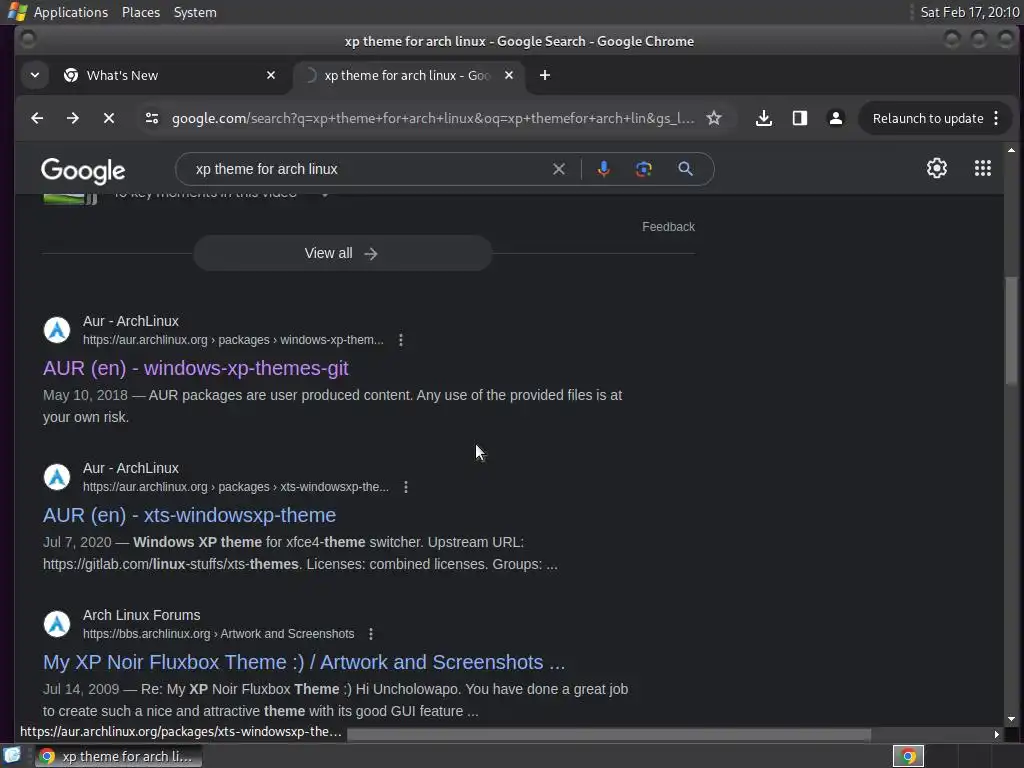Switch to the What's New tab
The width and height of the screenshot is (1024, 768).
(171, 75)
